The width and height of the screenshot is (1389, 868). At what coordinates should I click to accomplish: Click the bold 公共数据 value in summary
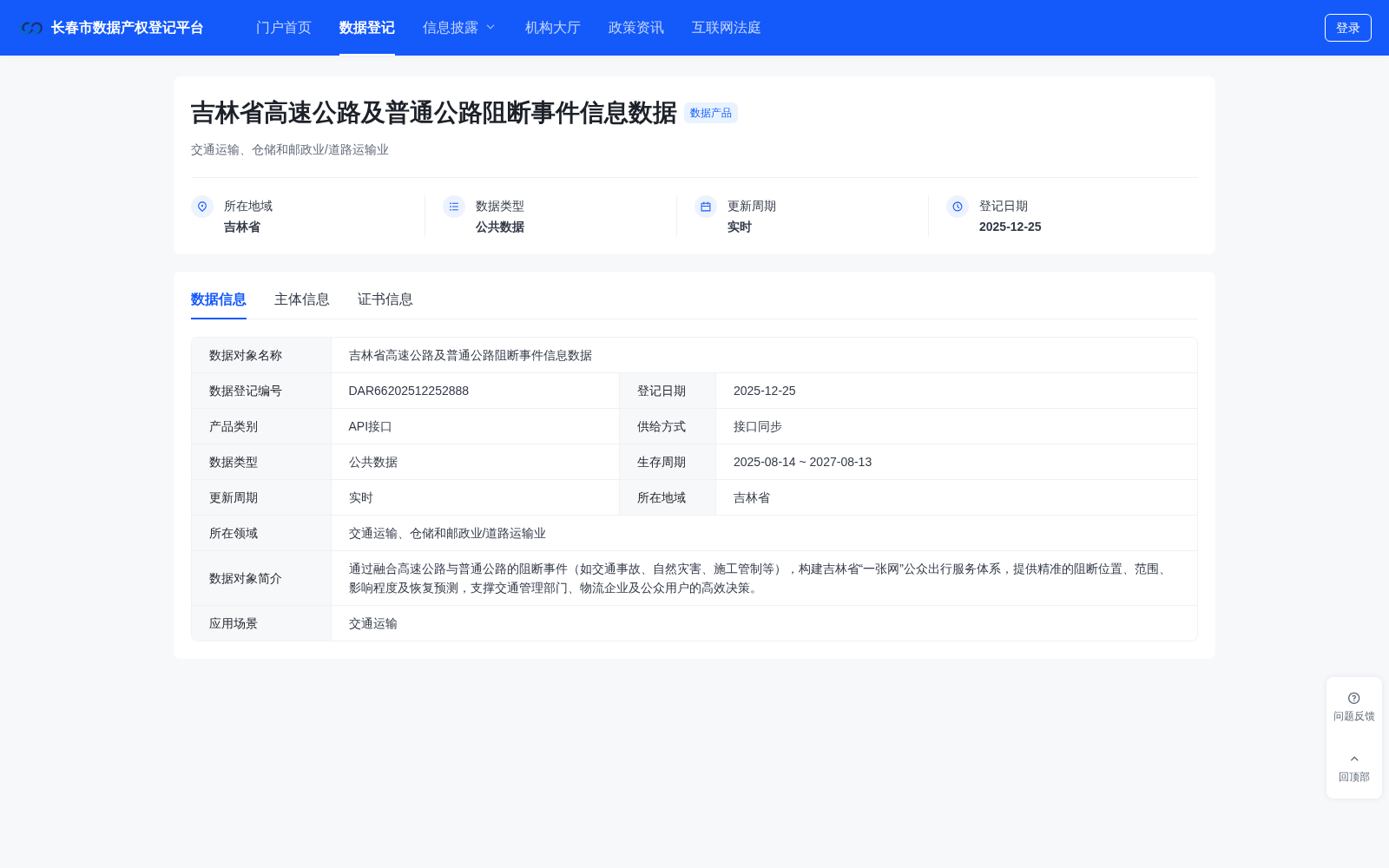point(500,227)
